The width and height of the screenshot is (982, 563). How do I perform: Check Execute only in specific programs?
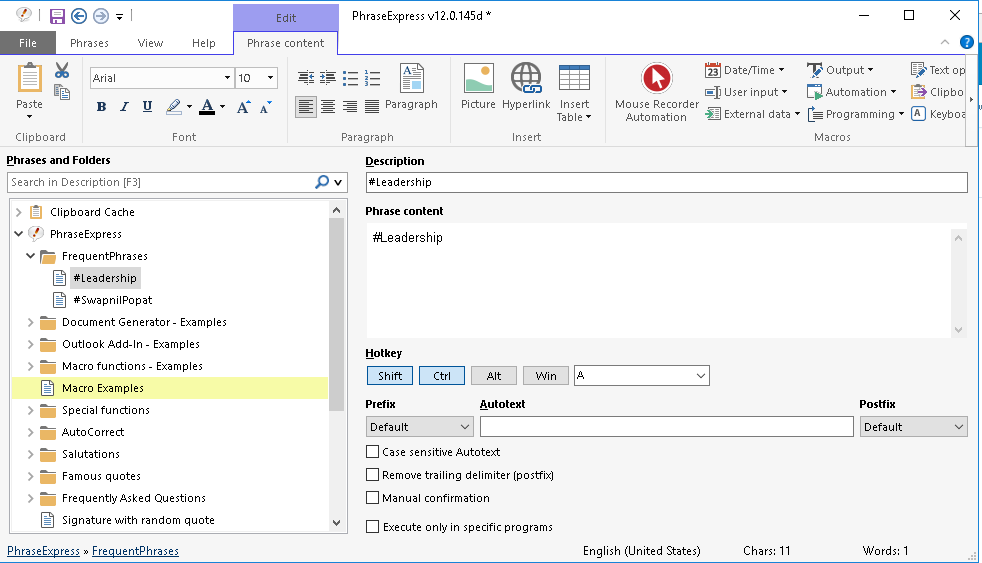pyautogui.click(x=373, y=527)
